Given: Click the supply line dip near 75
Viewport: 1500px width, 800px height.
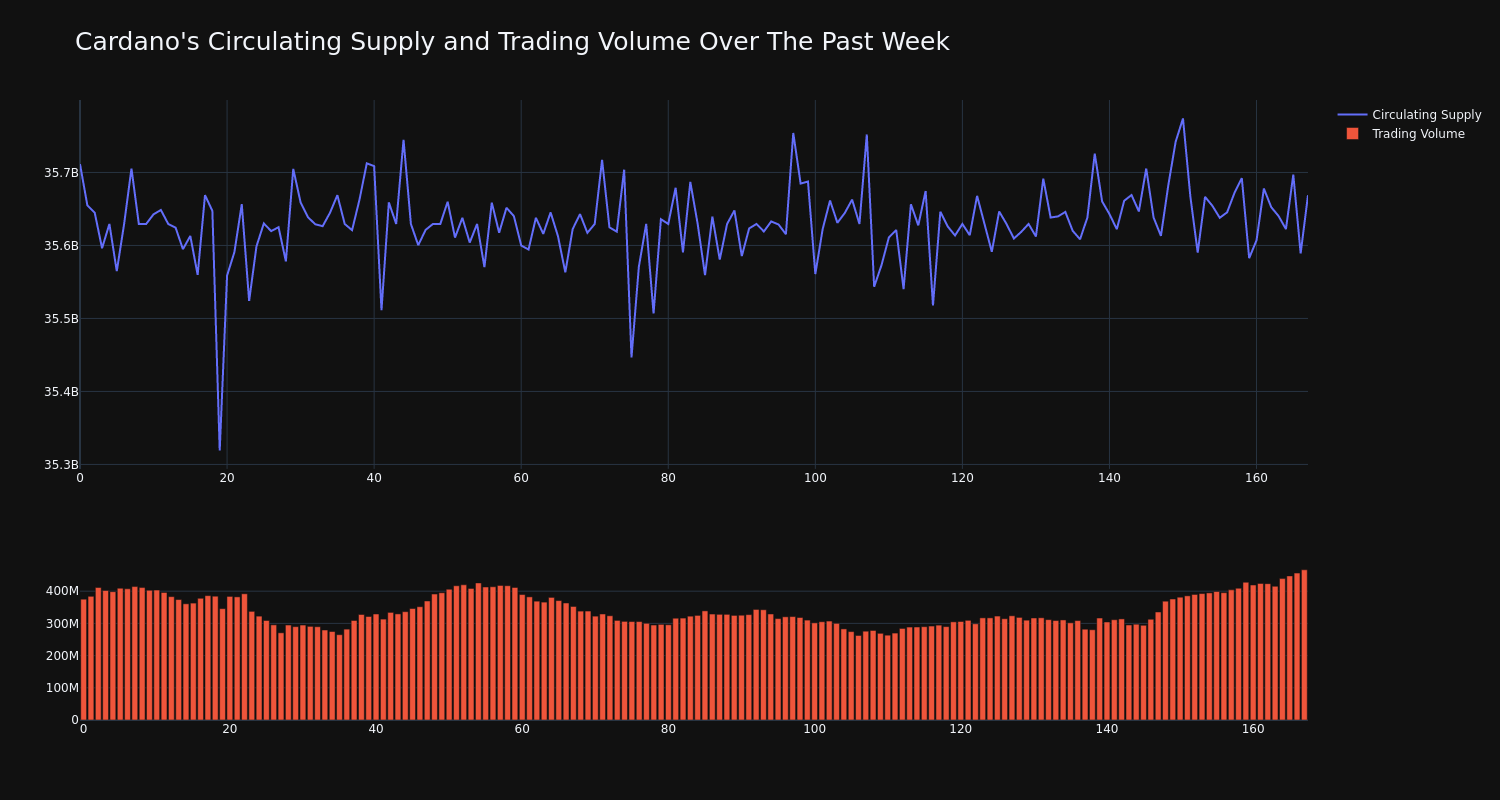Looking at the screenshot, I should pyautogui.click(x=631, y=356).
